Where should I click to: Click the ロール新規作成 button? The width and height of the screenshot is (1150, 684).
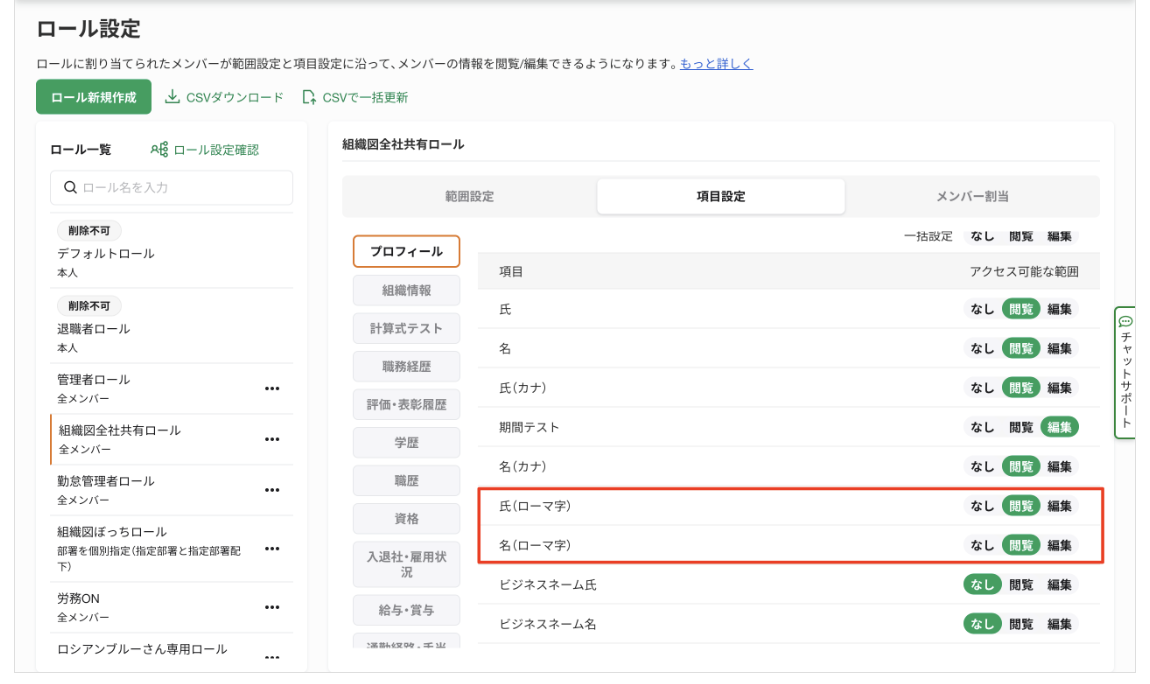point(93,97)
